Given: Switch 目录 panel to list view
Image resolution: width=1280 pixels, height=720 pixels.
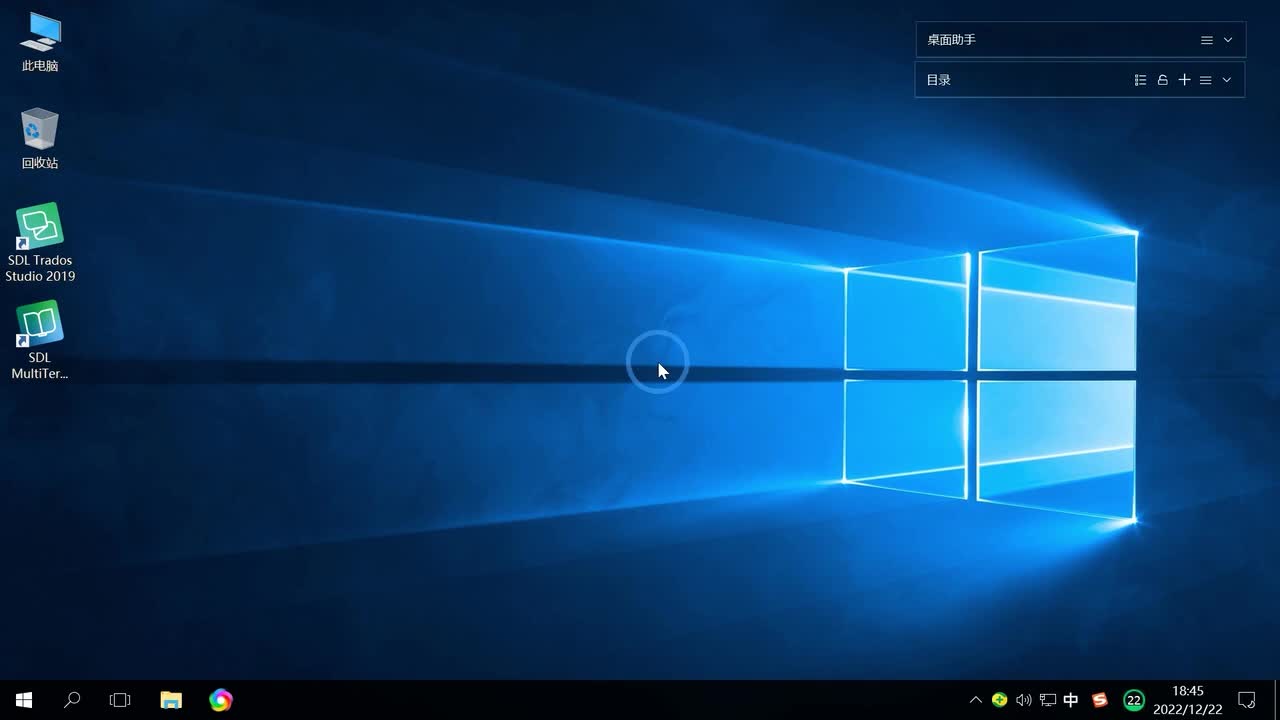Looking at the screenshot, I should 1140,80.
